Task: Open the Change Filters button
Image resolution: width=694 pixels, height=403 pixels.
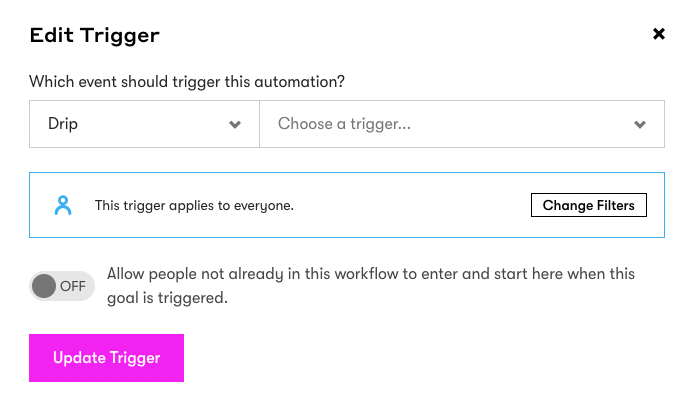Action: [x=589, y=205]
